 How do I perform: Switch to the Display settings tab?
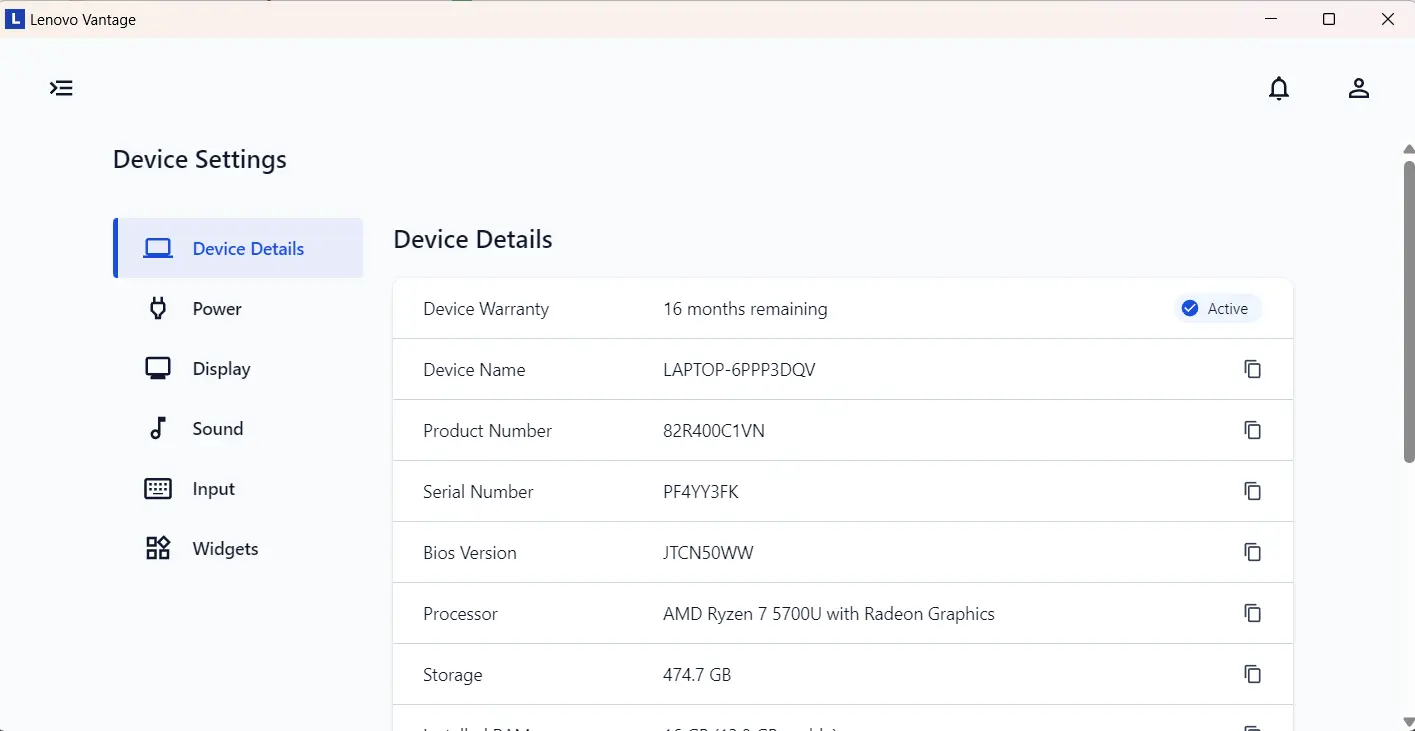[x=238, y=368]
